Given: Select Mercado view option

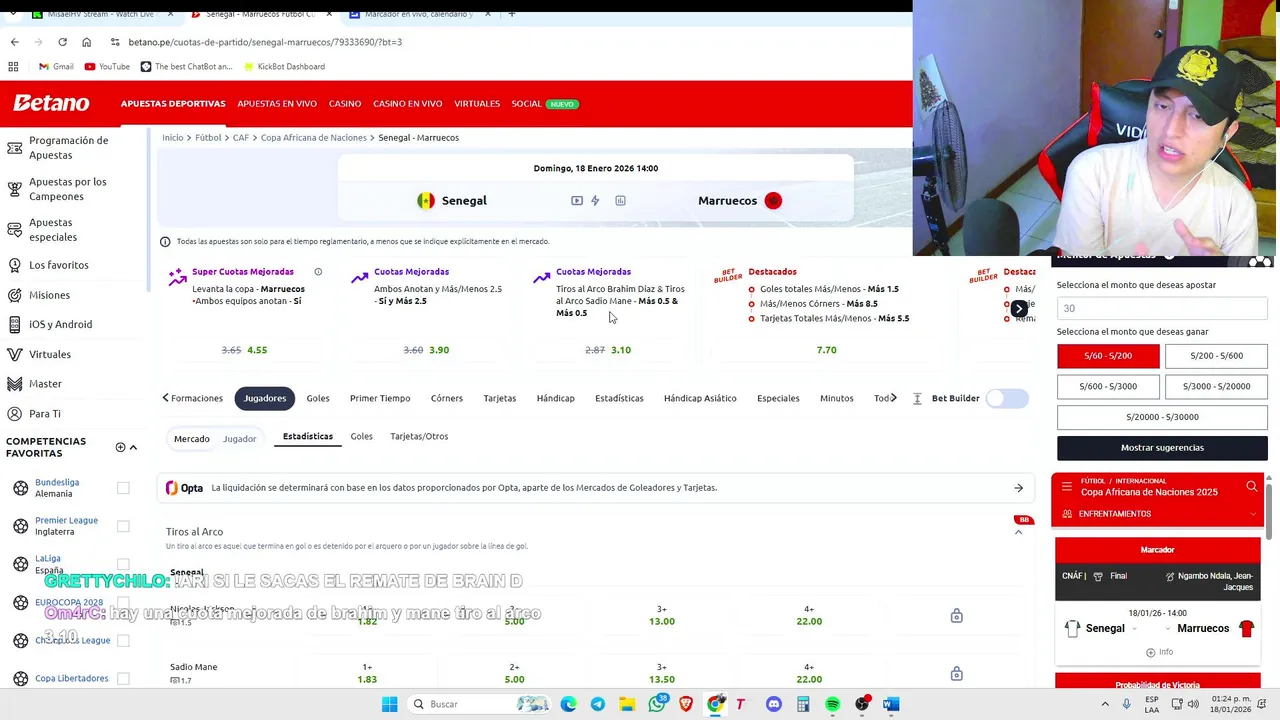Looking at the screenshot, I should [192, 439].
